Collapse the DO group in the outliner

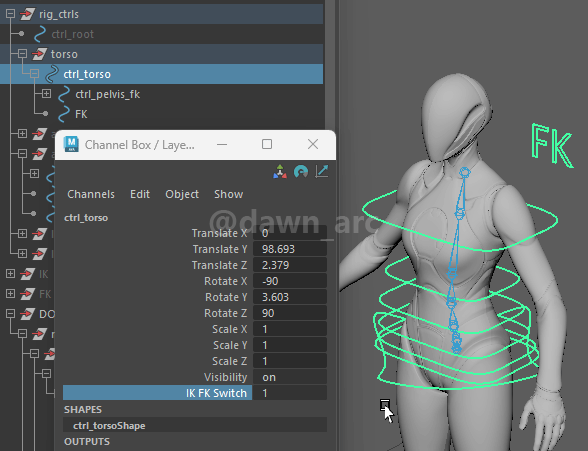click(10, 313)
